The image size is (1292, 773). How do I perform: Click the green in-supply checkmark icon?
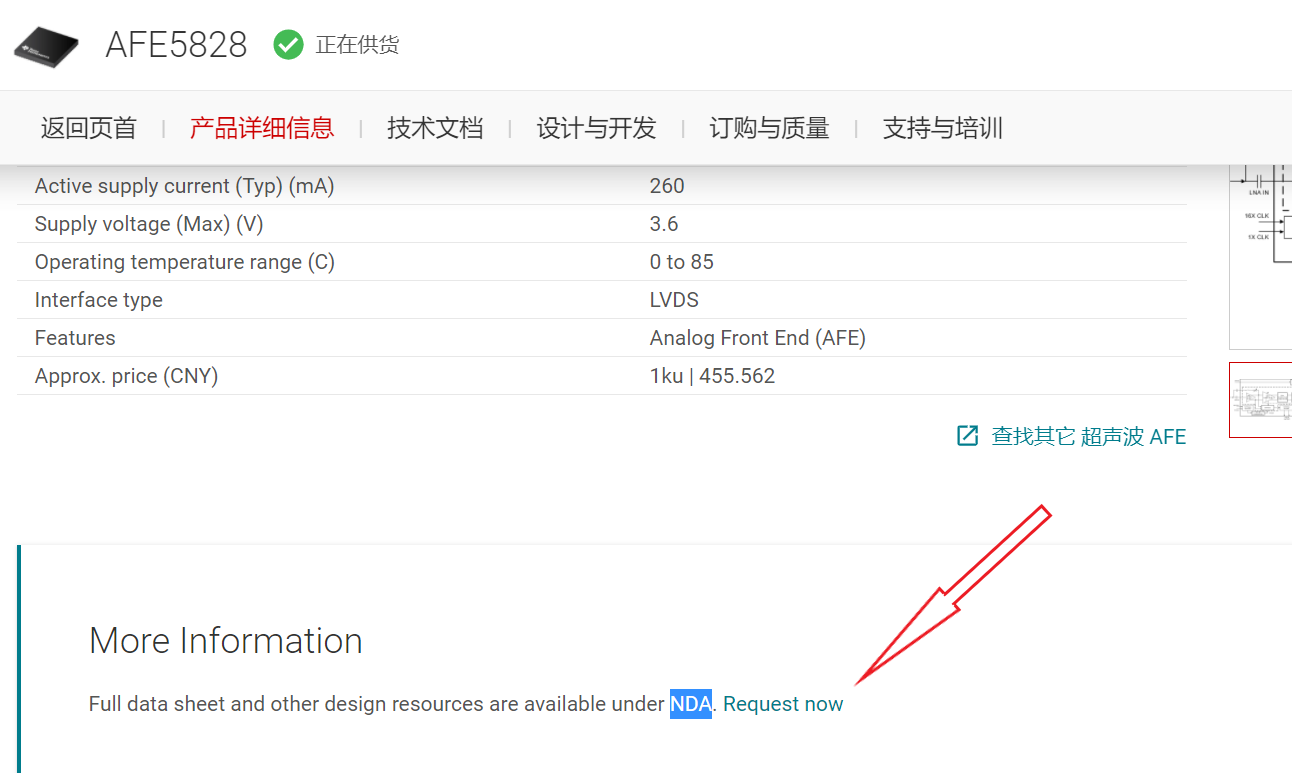tap(288, 45)
